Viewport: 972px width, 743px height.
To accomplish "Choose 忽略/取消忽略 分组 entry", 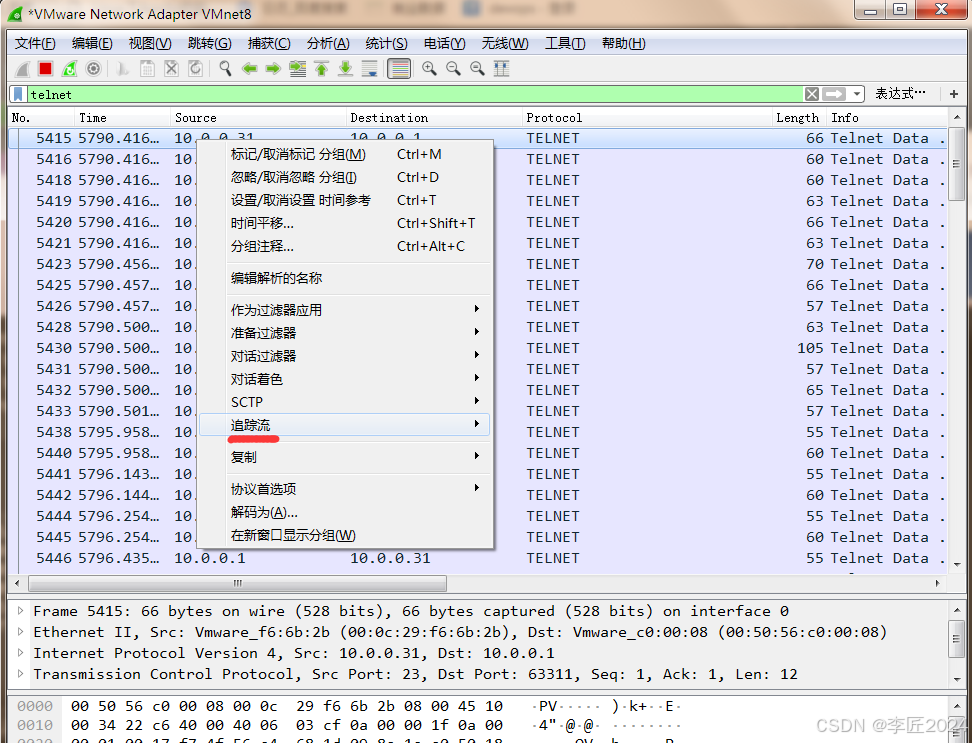I will tap(345, 177).
